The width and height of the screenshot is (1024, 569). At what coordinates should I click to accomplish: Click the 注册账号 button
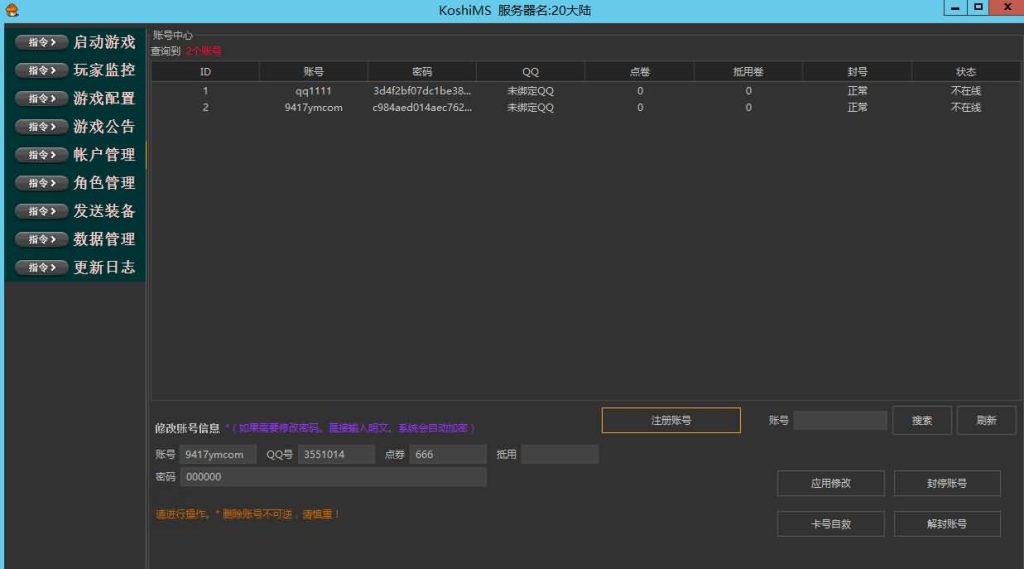pos(671,421)
